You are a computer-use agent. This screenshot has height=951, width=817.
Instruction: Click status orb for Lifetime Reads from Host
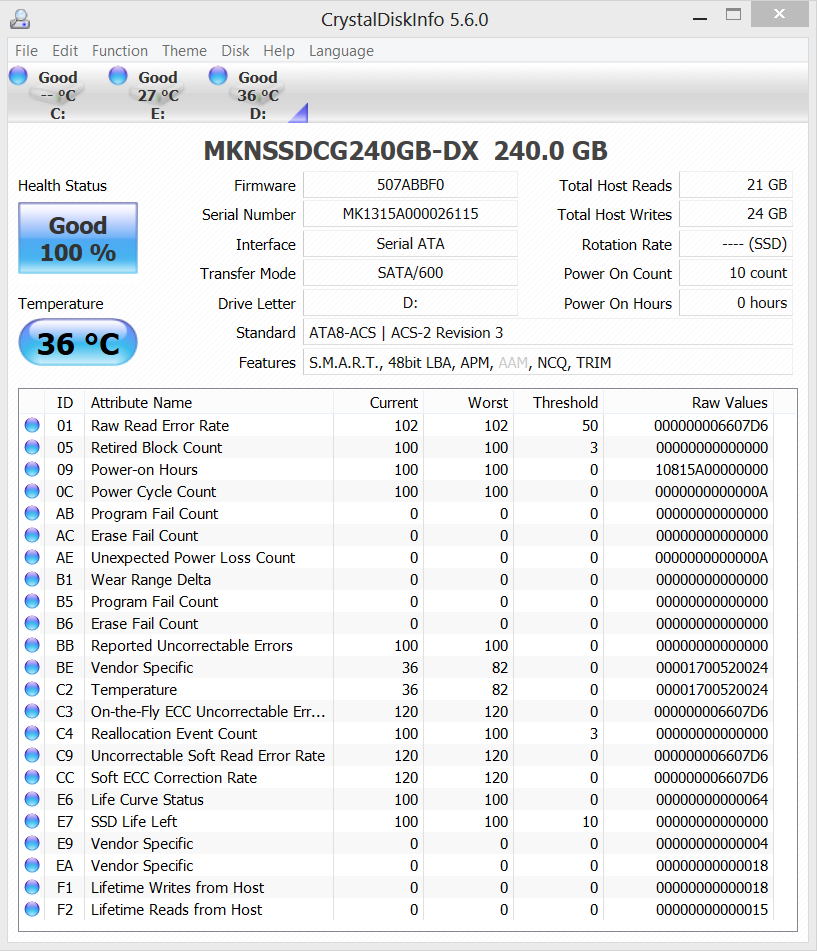coord(32,909)
